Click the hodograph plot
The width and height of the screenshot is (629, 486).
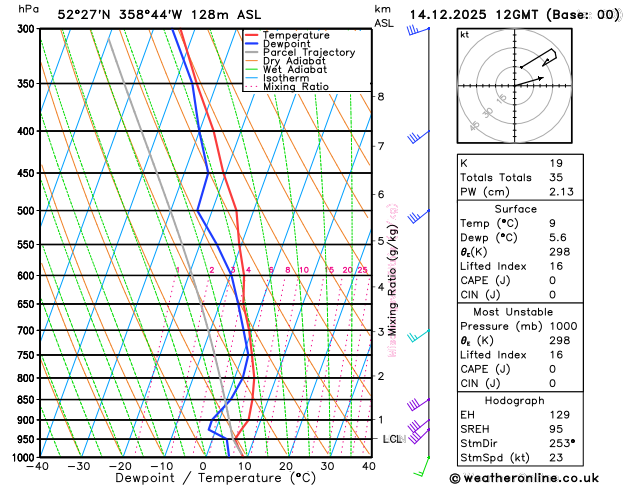(514, 86)
